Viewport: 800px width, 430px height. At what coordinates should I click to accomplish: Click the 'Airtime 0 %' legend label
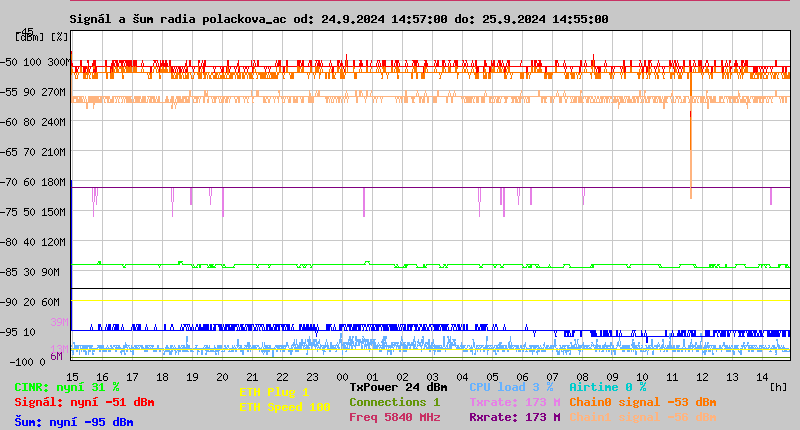(x=608, y=387)
